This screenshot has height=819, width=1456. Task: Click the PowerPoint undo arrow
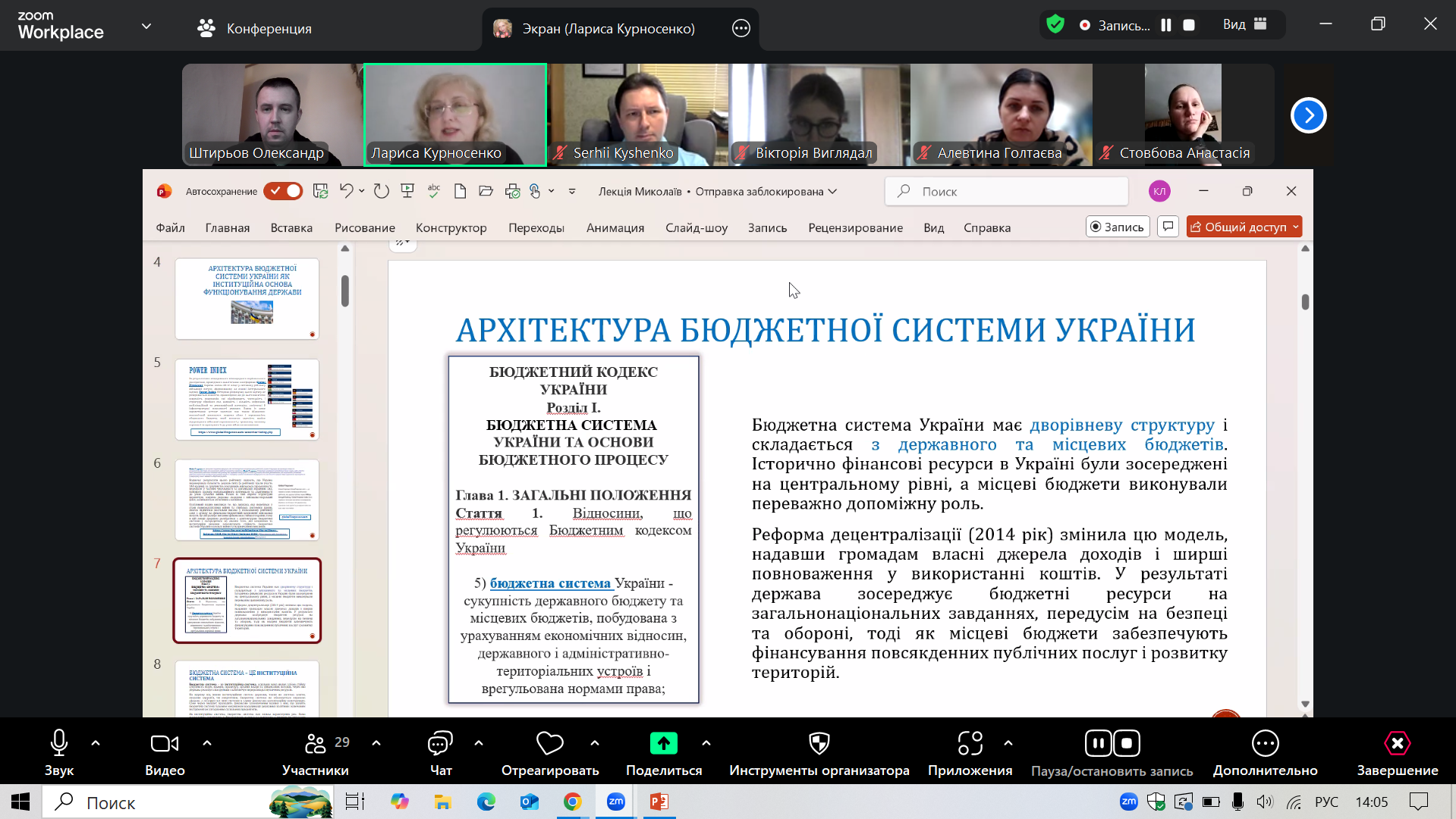[346, 191]
